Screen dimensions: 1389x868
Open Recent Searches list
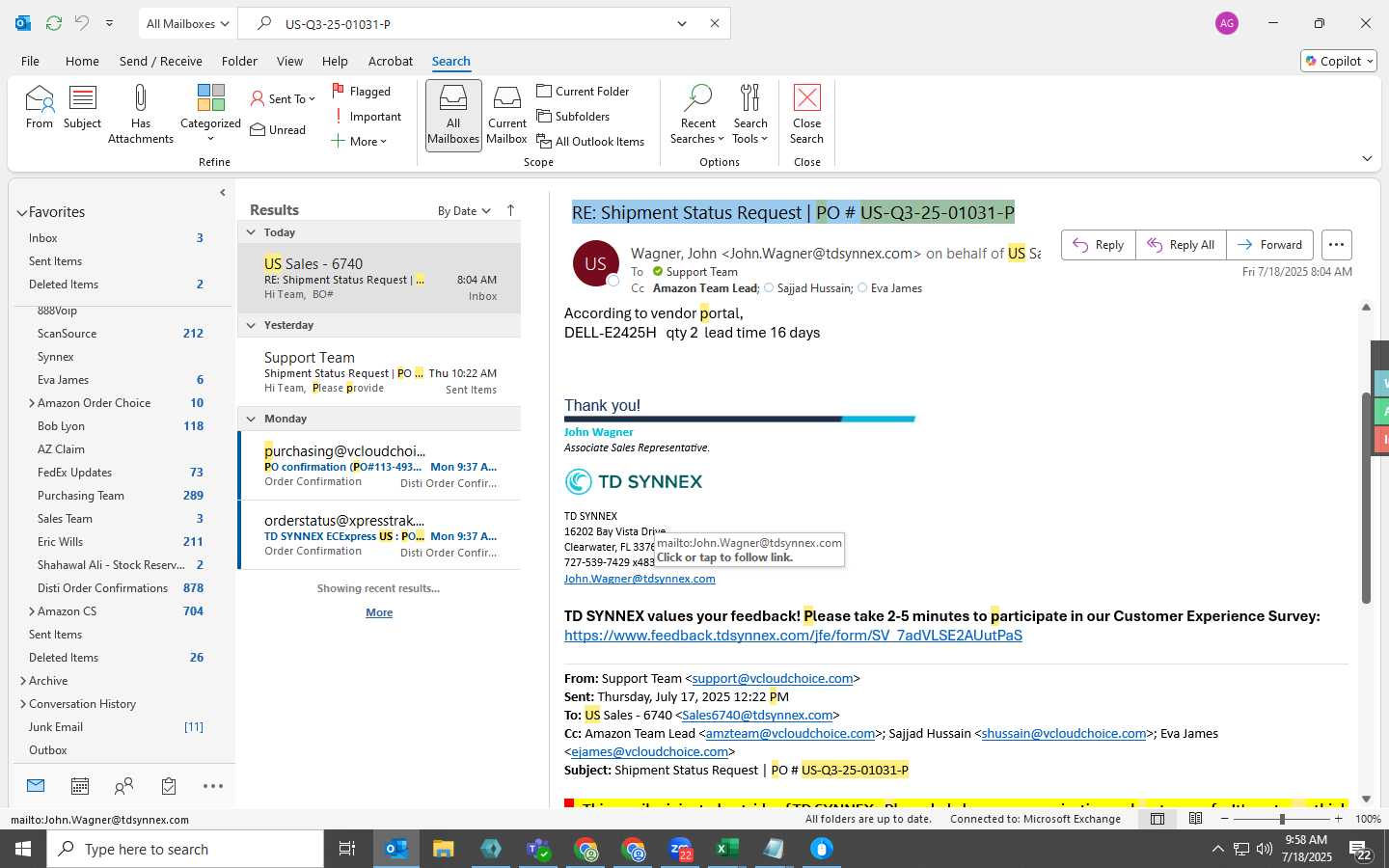pos(697,115)
